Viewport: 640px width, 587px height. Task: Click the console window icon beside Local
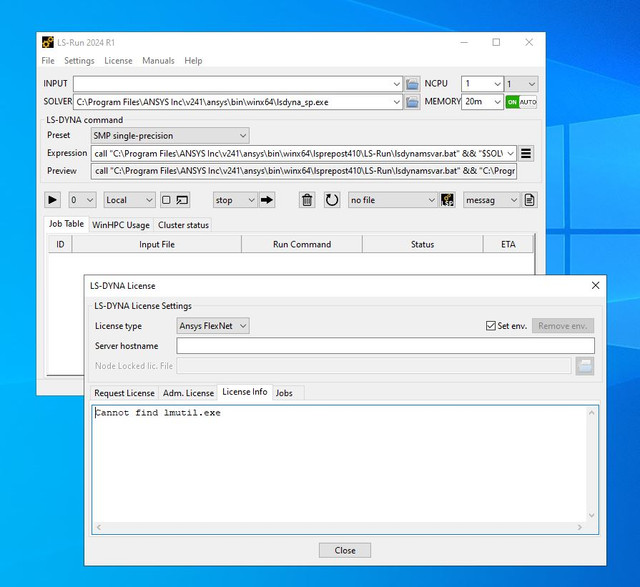tap(182, 200)
